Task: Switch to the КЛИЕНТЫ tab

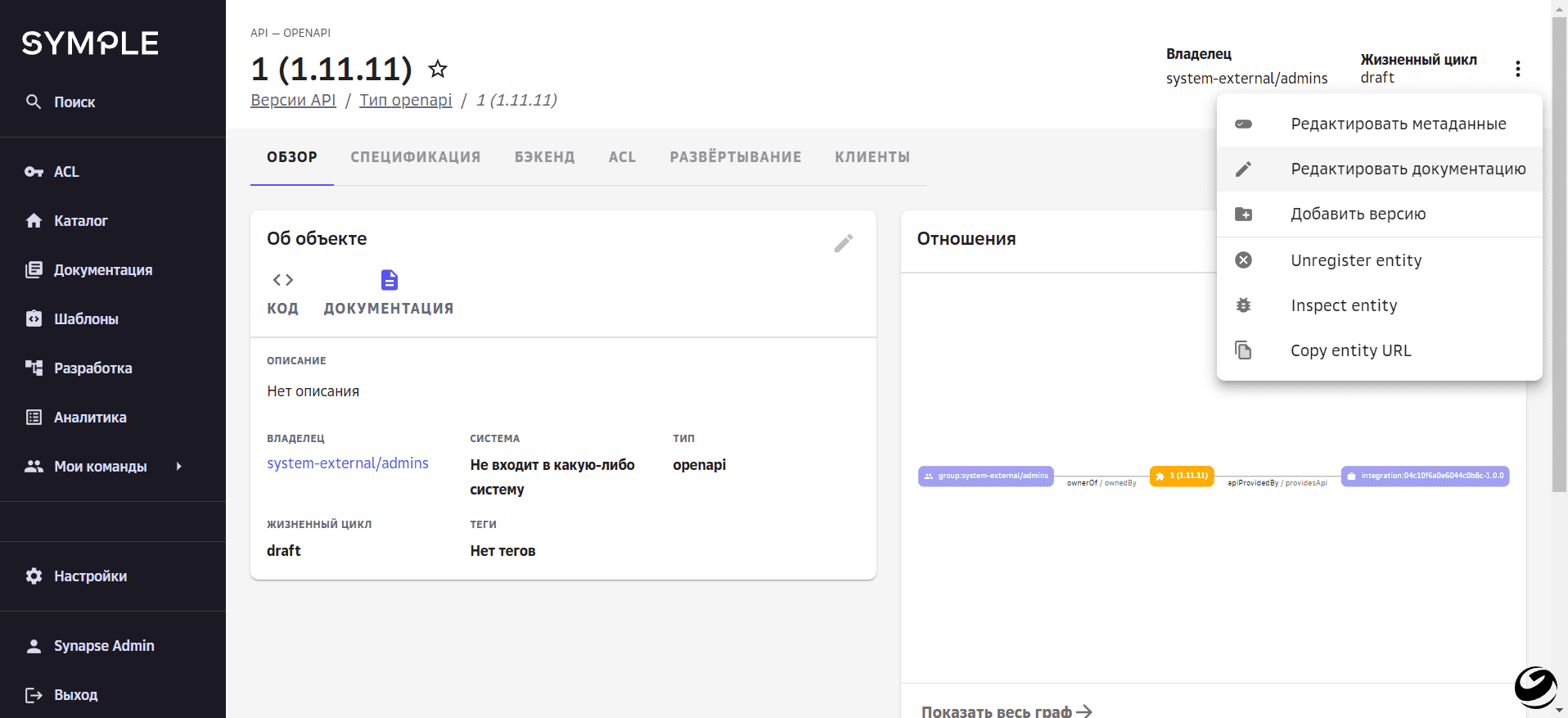Action: (x=872, y=157)
